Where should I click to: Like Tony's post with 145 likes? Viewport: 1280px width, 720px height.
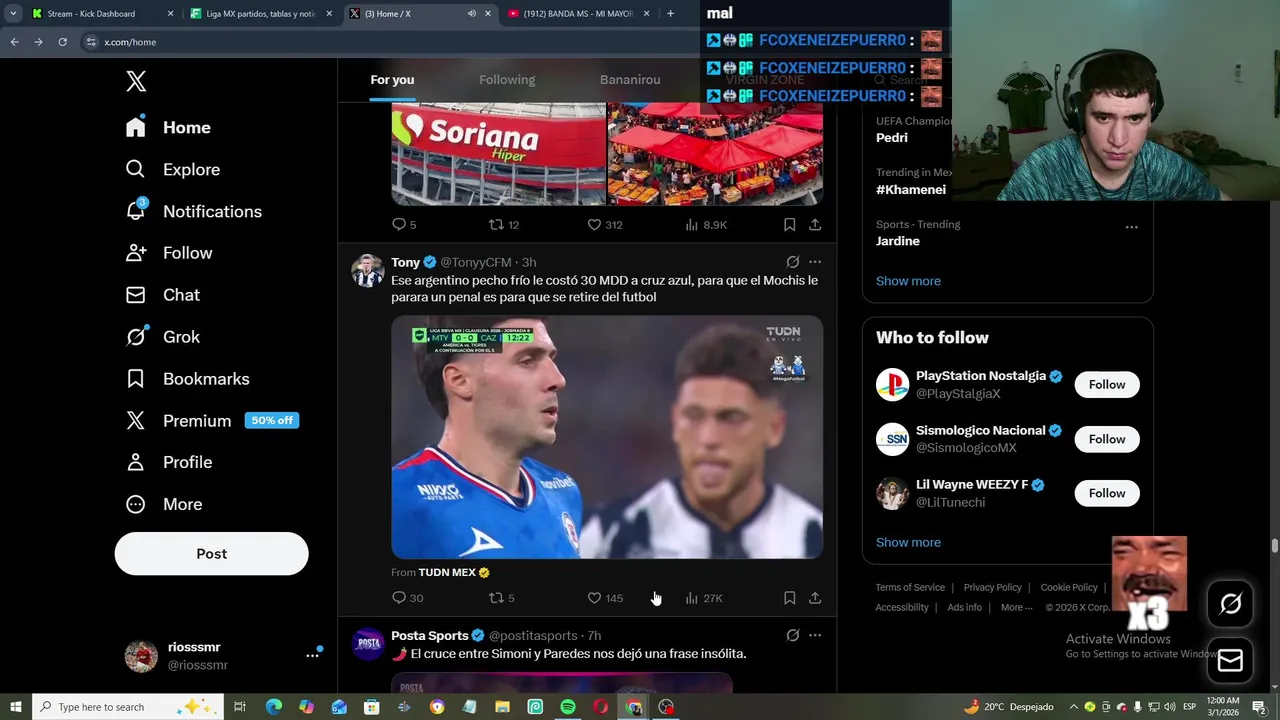604,598
